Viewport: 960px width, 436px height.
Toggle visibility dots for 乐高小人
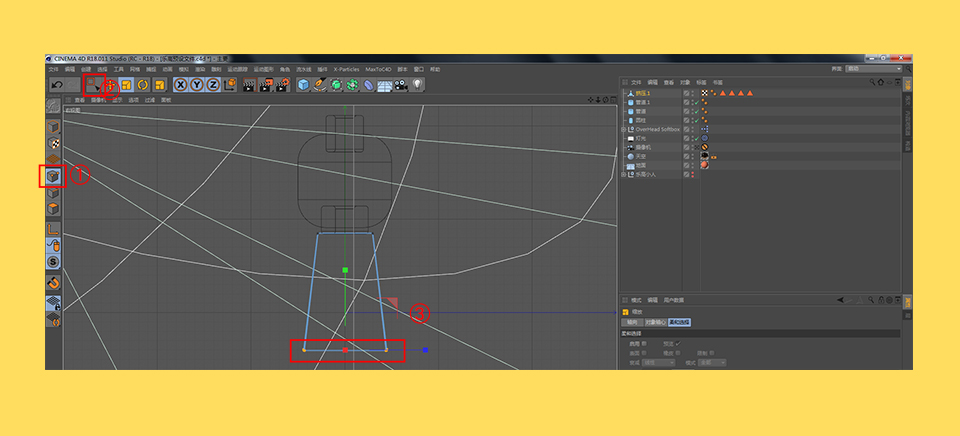[x=692, y=175]
